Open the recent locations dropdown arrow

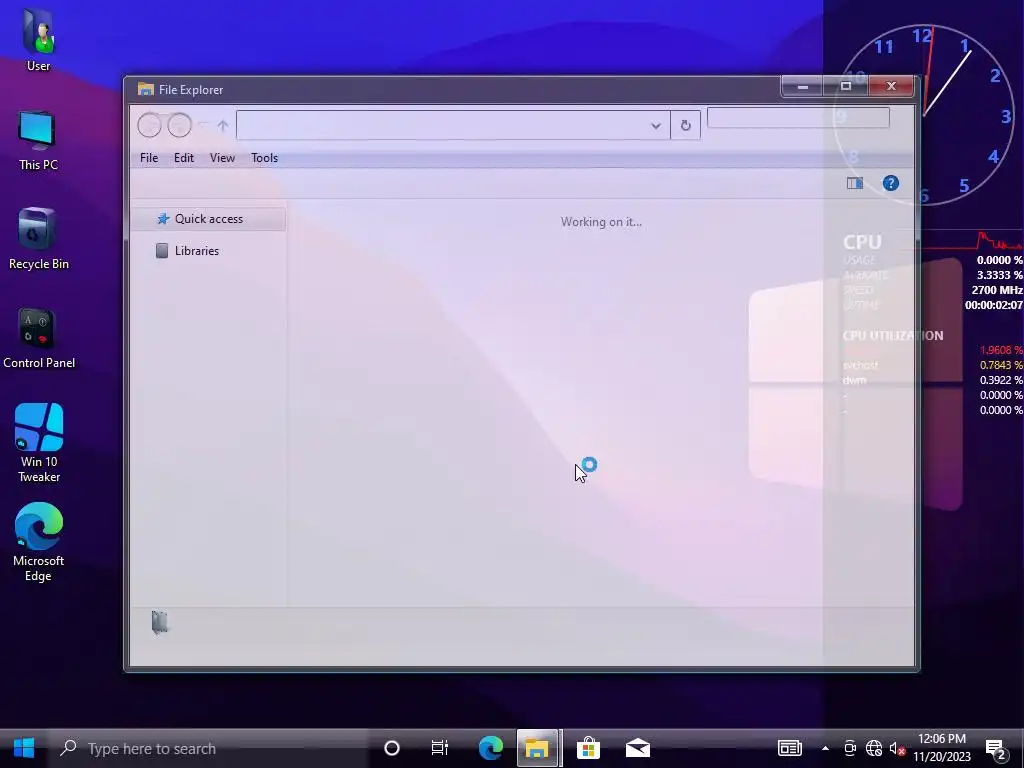(203, 125)
